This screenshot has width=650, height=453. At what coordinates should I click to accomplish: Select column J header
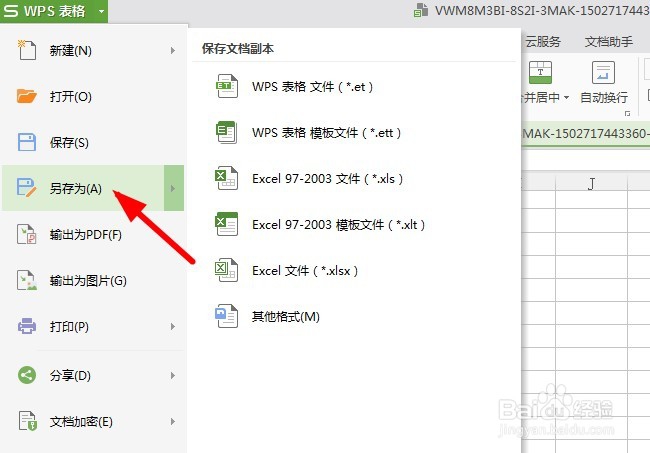pyautogui.click(x=592, y=183)
